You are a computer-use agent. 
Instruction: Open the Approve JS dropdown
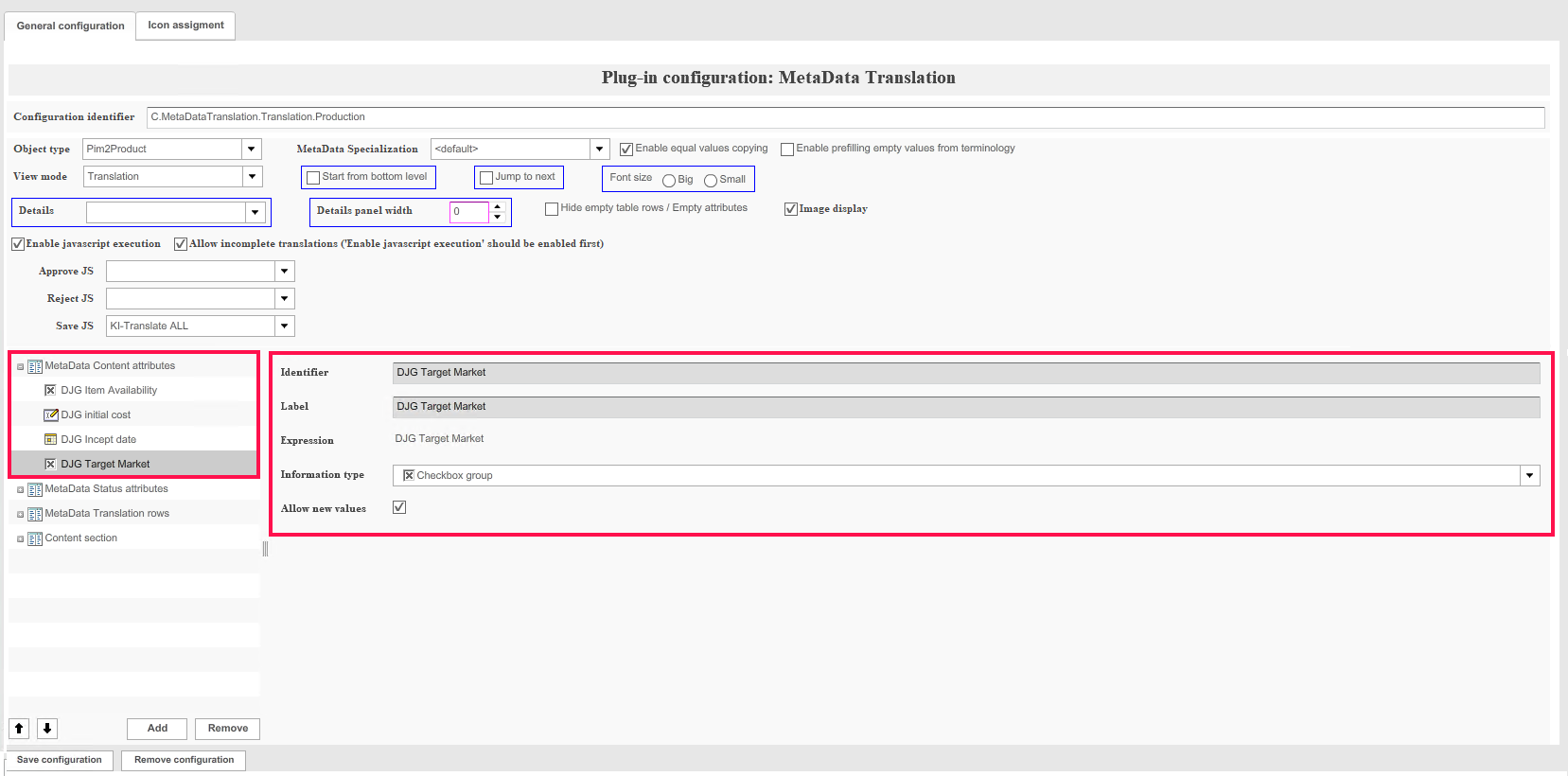click(x=284, y=271)
